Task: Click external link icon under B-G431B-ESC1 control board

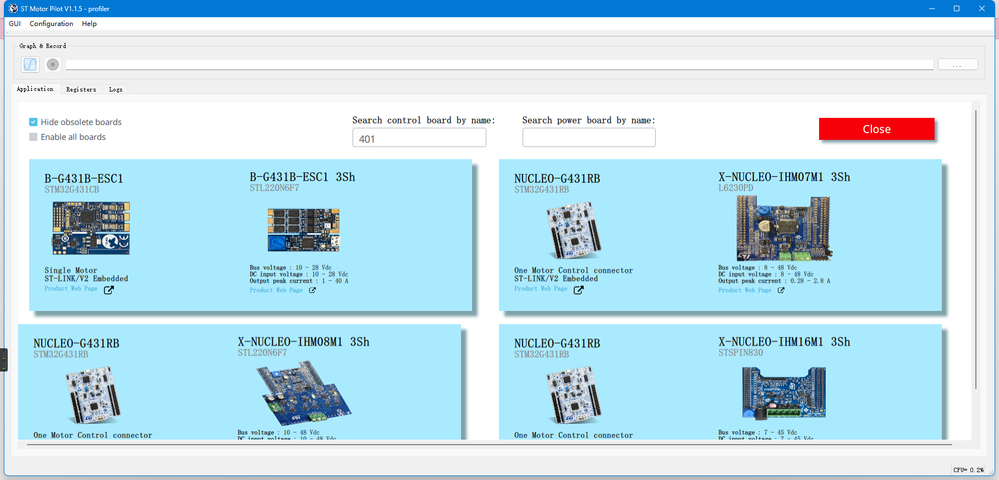Action: (109, 291)
